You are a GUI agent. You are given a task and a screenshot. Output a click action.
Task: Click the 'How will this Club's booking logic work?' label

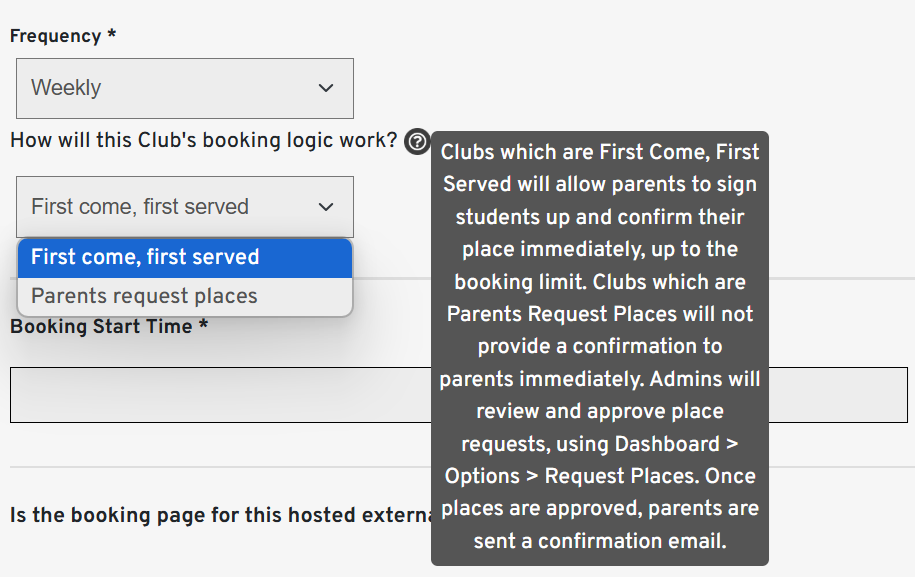click(x=204, y=141)
